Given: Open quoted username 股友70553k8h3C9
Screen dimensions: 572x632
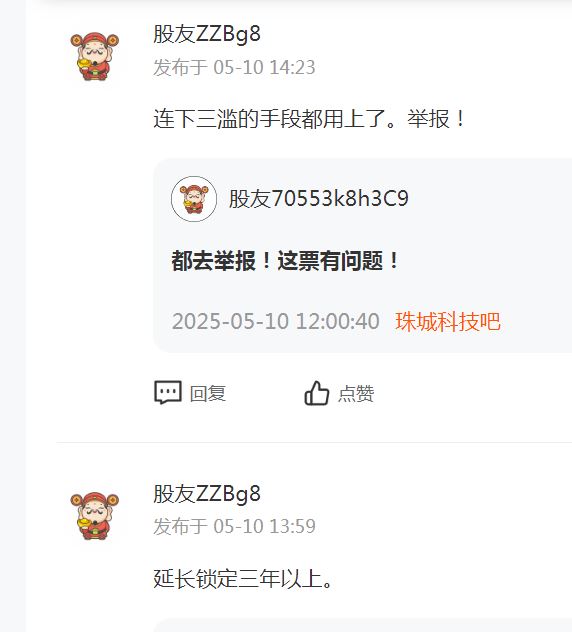Looking at the screenshot, I should 319,198.
